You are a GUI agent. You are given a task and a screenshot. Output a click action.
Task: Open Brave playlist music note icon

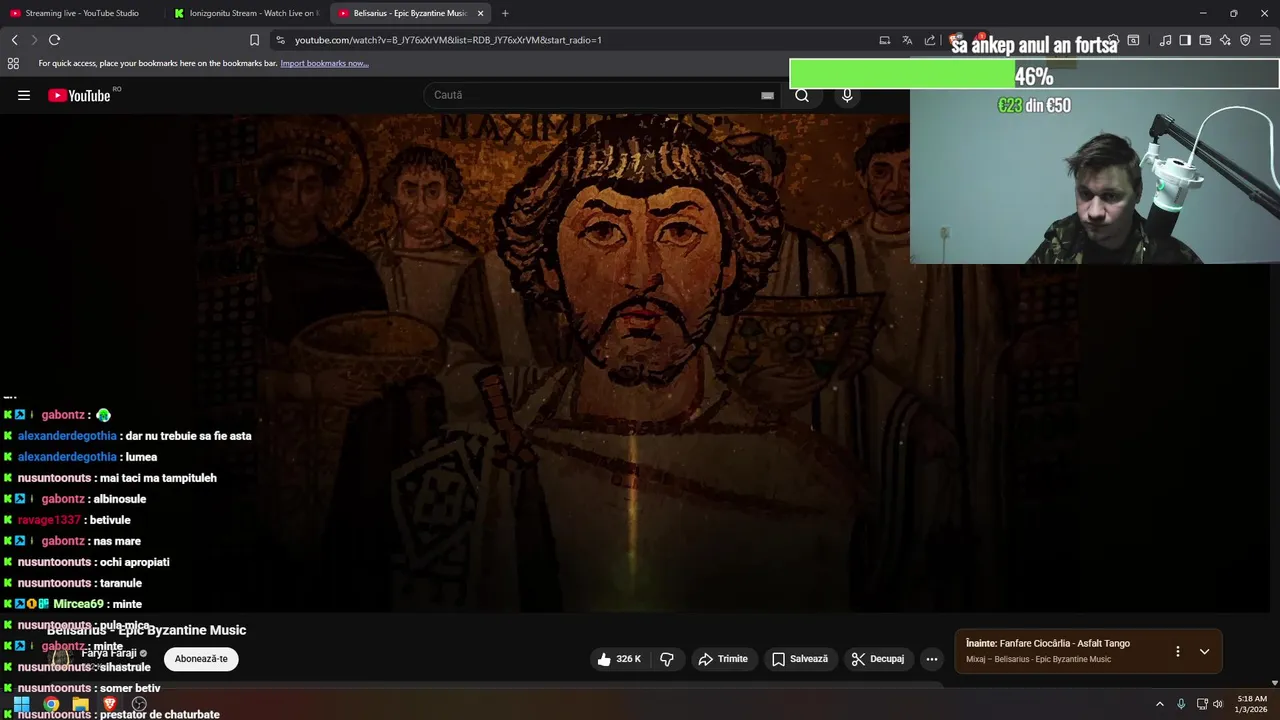(x=1165, y=40)
